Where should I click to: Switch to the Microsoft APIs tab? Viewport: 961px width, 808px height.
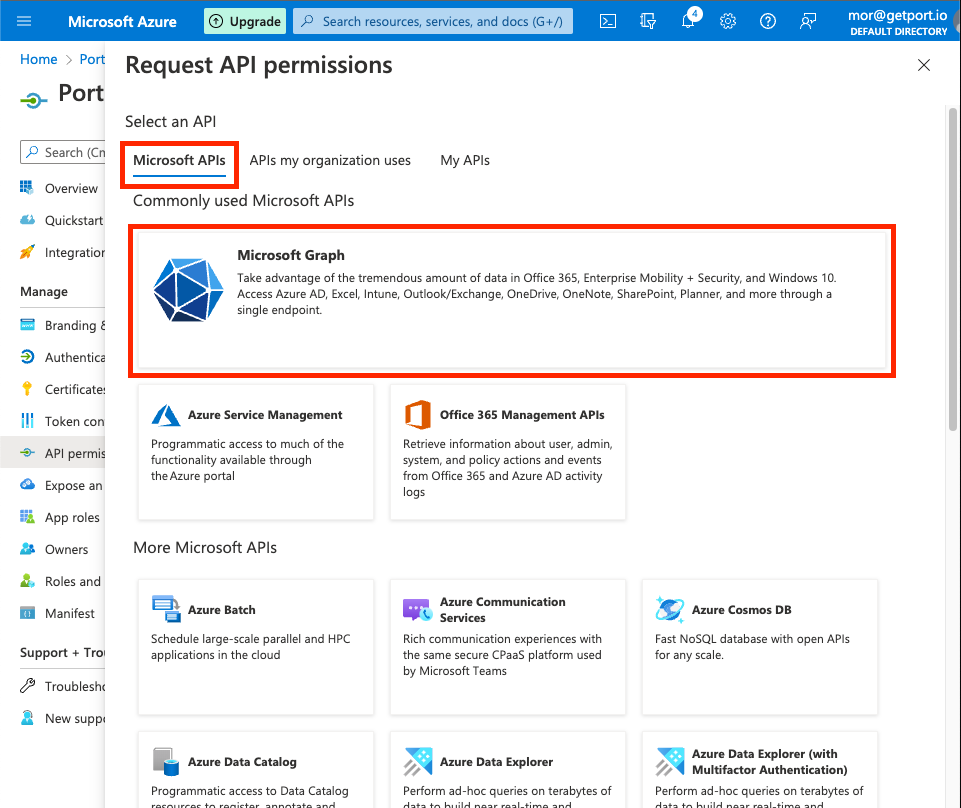click(x=179, y=160)
